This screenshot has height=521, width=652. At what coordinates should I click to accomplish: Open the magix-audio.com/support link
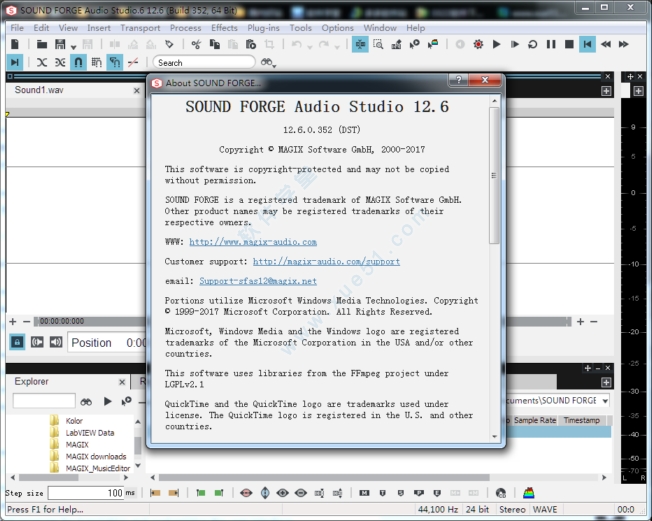click(326, 261)
